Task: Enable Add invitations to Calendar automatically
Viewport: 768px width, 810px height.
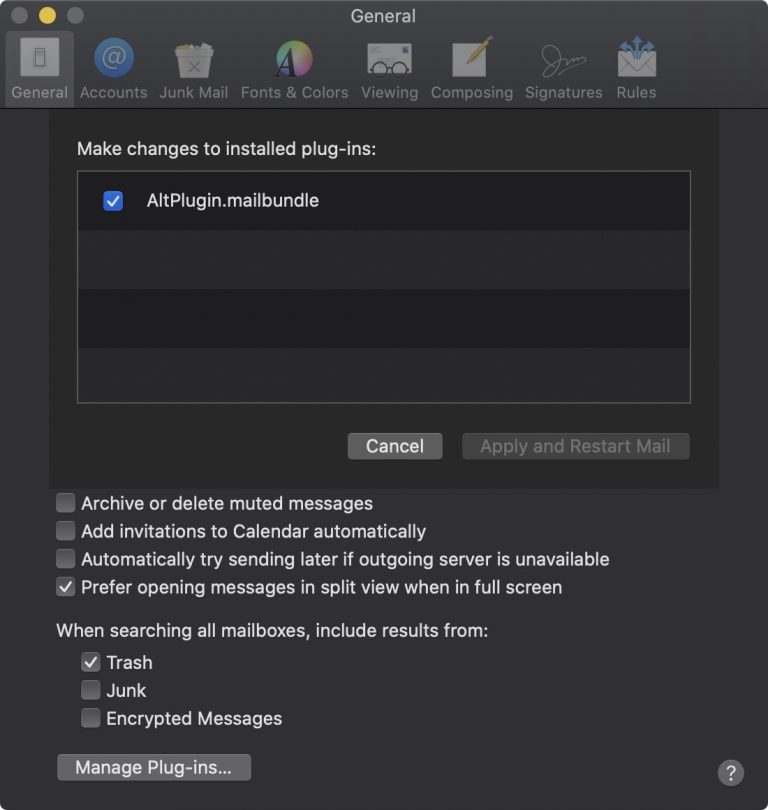Action: click(x=66, y=531)
